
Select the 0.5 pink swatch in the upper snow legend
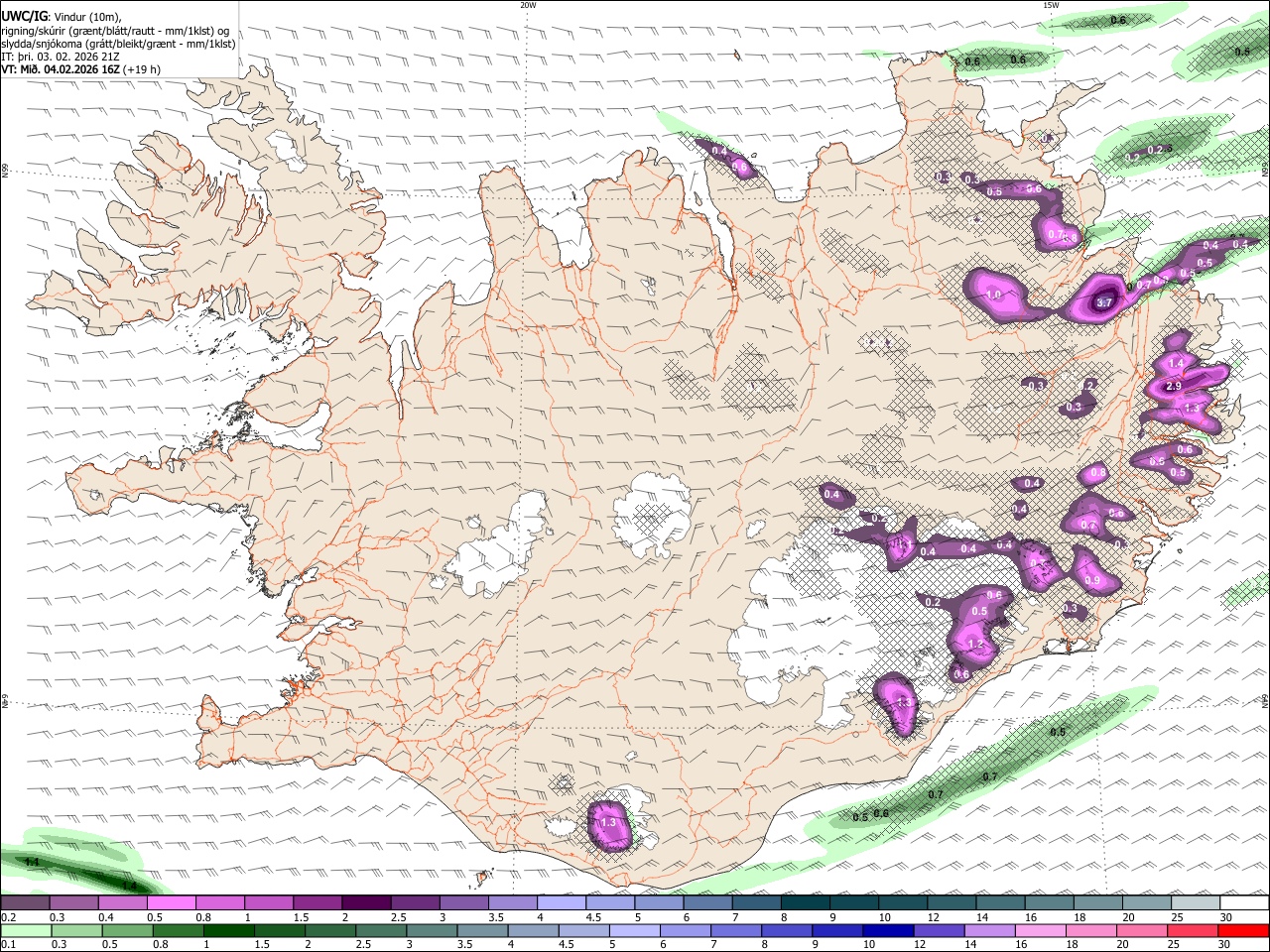pos(171,903)
